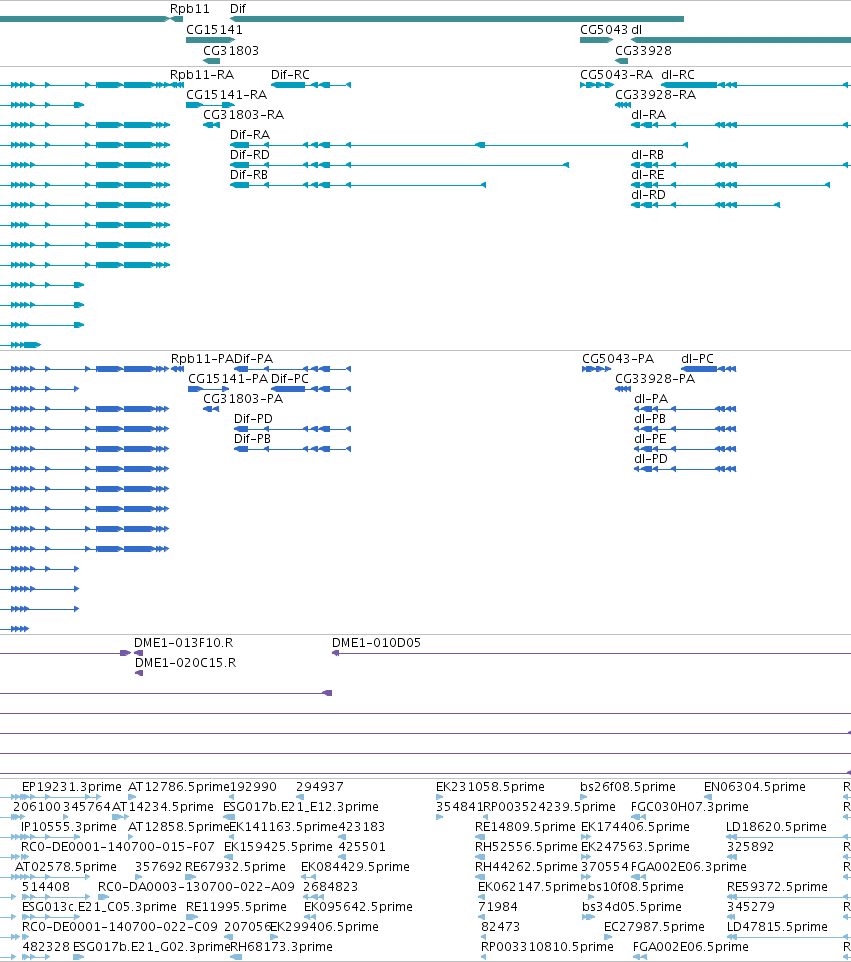This screenshot has height=962, width=851.
Task: Click EST EK095642.5prime
Action: 358,906
